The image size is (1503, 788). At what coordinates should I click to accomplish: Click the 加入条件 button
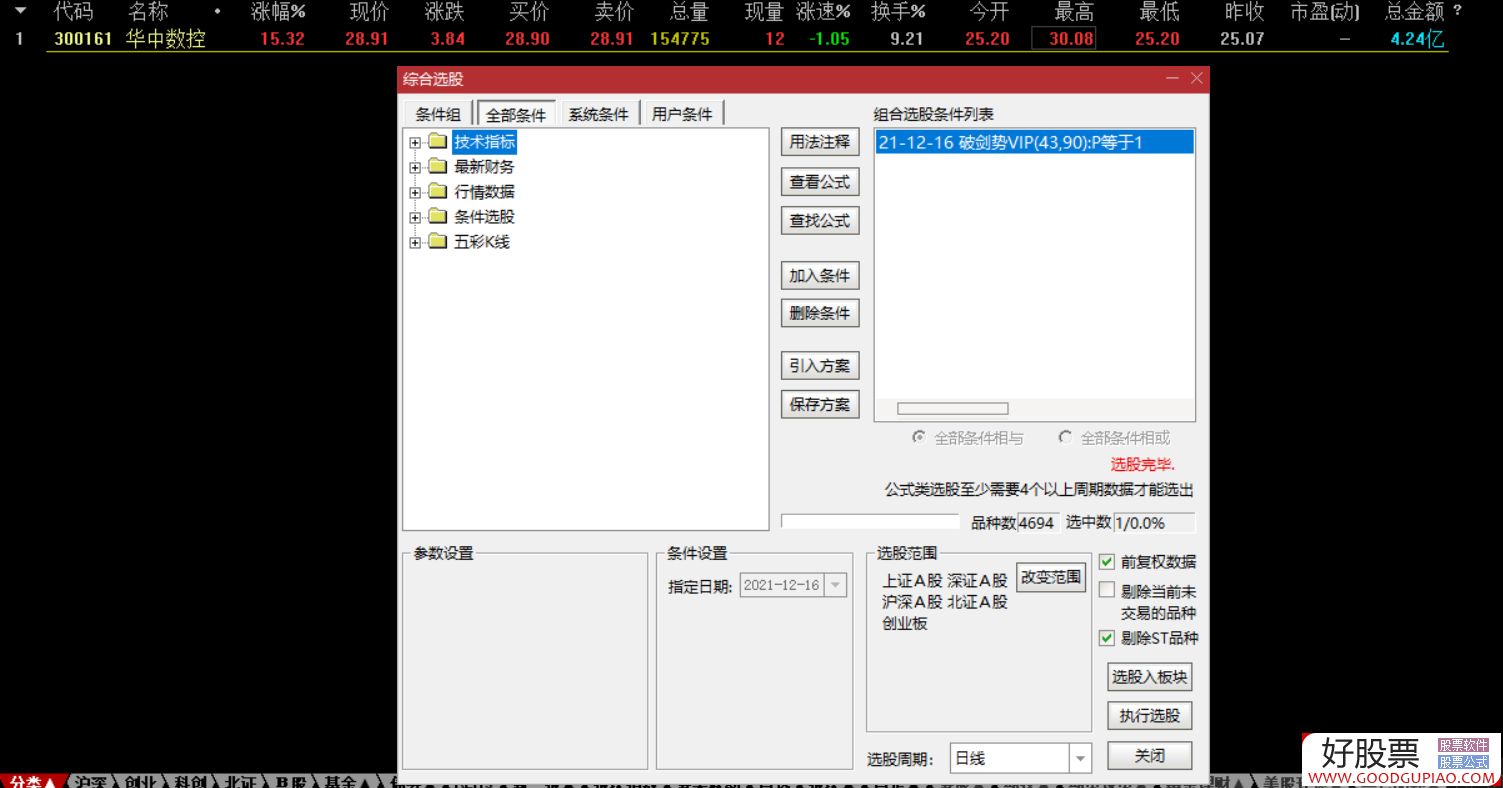[820, 276]
